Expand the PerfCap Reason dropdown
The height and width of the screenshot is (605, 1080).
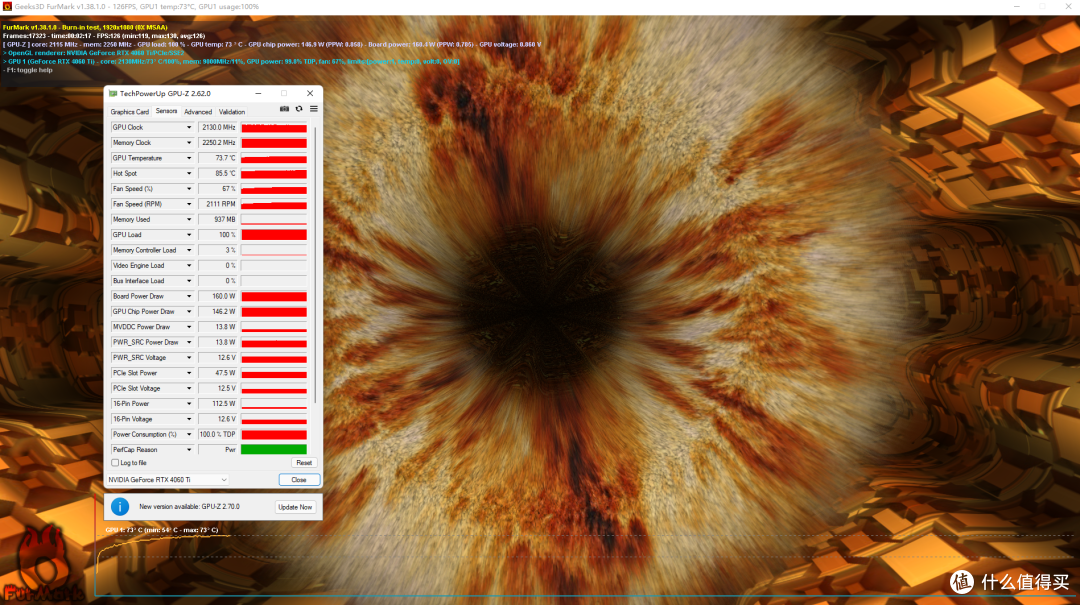point(189,450)
